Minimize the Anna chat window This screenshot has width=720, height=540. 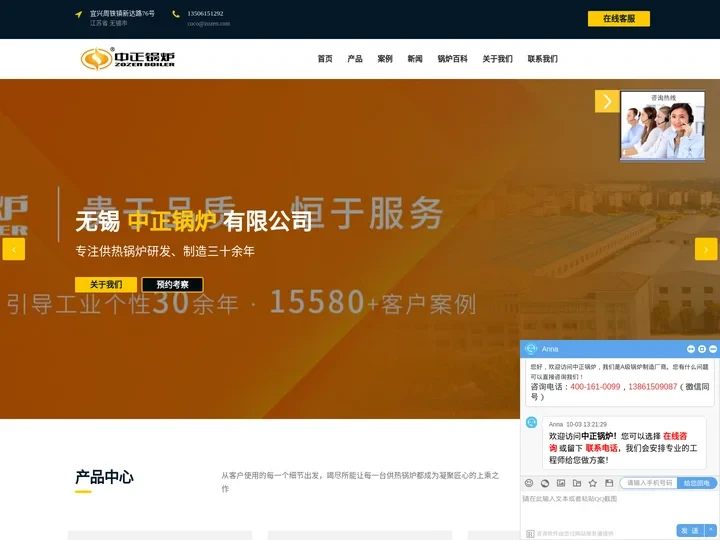click(713, 349)
